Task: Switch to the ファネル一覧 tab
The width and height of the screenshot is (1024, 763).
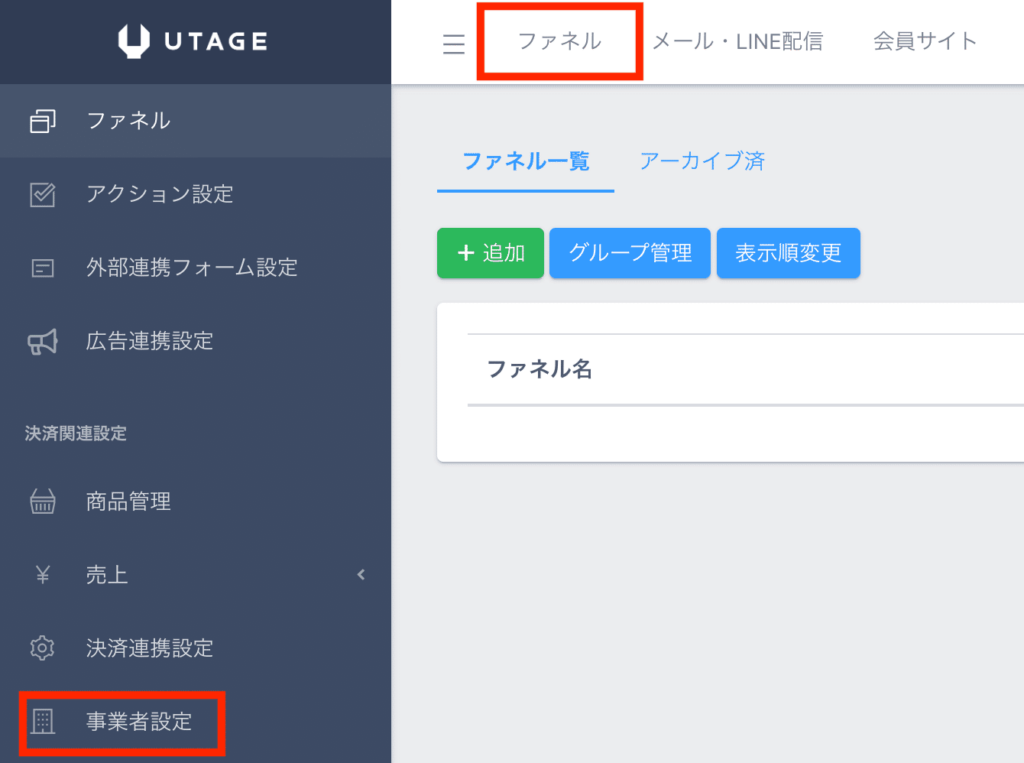Action: click(x=524, y=160)
